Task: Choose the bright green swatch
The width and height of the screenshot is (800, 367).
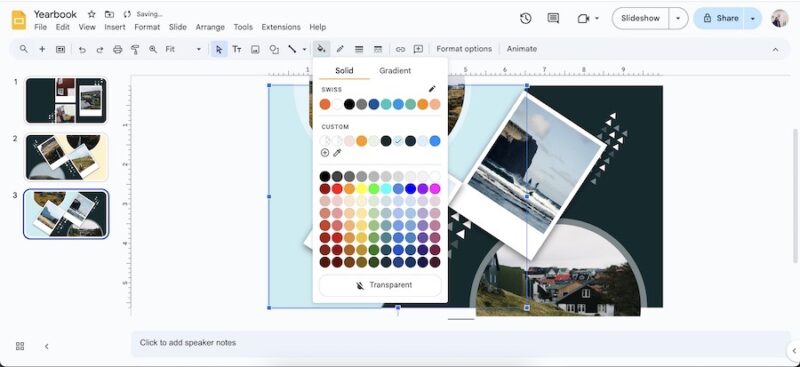Action: (x=374, y=189)
